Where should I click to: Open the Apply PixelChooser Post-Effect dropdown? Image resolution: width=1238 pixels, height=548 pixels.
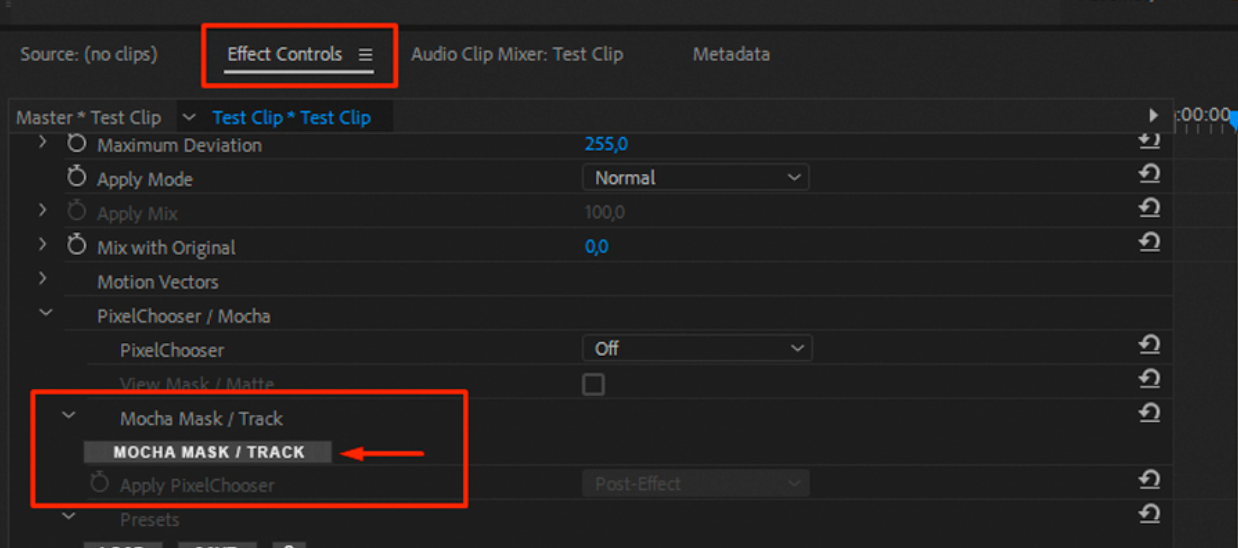click(x=696, y=484)
